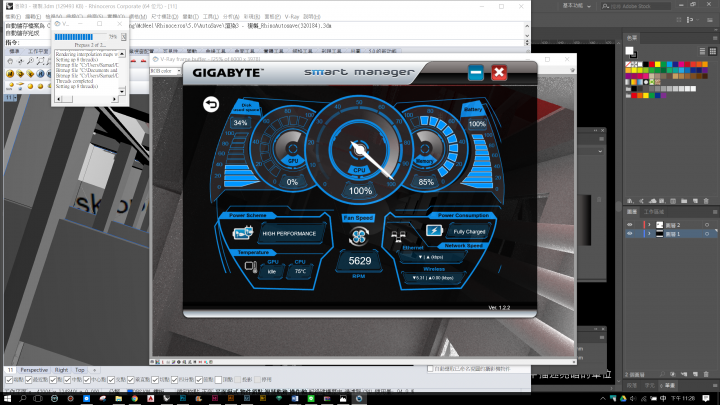This screenshot has height=405, width=720.
Task: Click the GPU gauge label
Action: coord(293,161)
